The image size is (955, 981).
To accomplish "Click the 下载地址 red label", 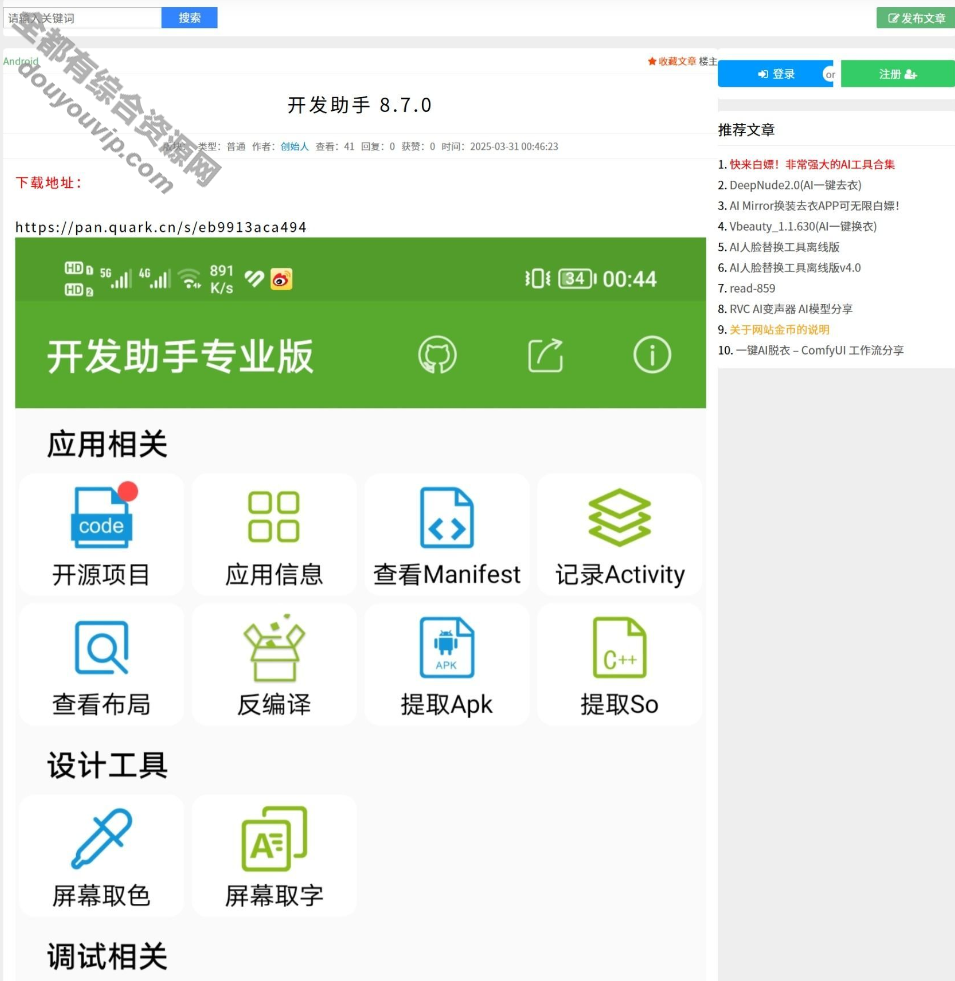I will pyautogui.click(x=48, y=183).
